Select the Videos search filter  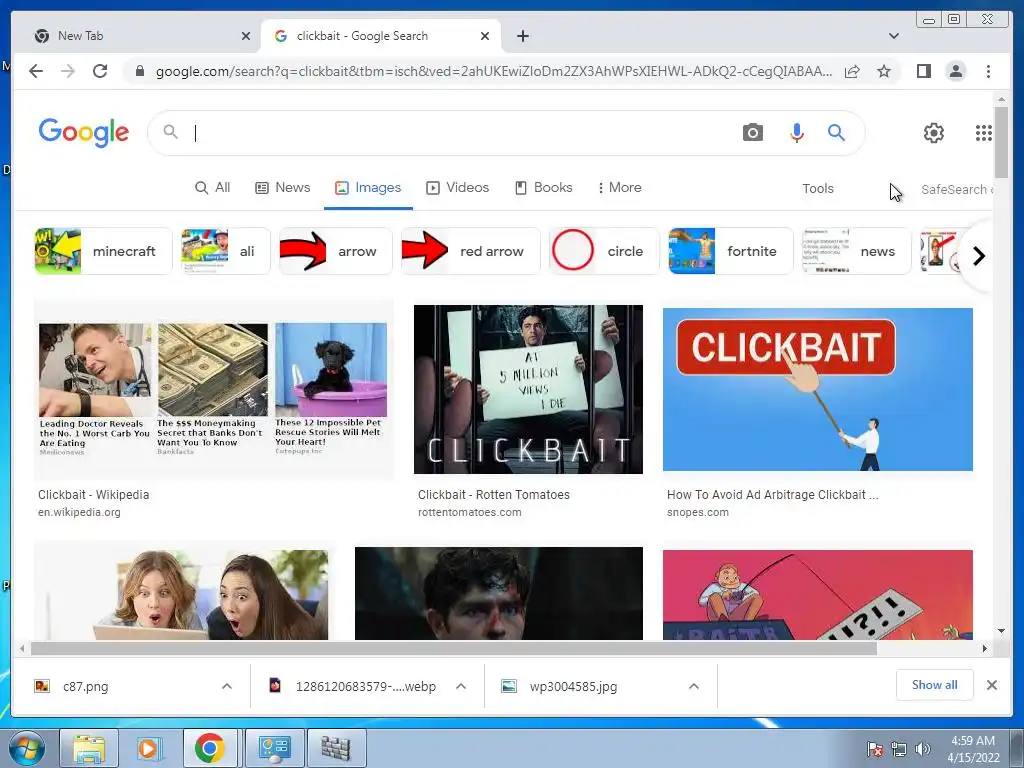click(x=457, y=188)
